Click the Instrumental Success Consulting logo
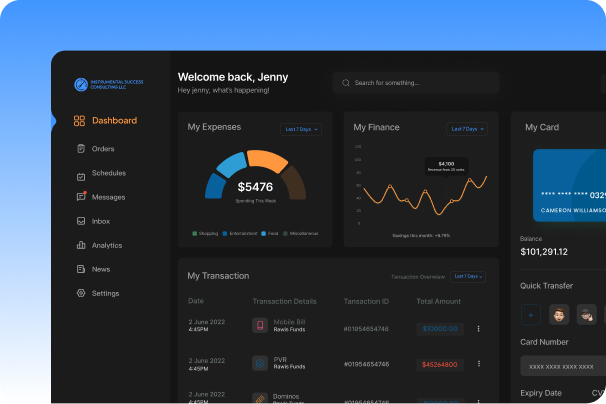The image size is (606, 404). [81, 86]
